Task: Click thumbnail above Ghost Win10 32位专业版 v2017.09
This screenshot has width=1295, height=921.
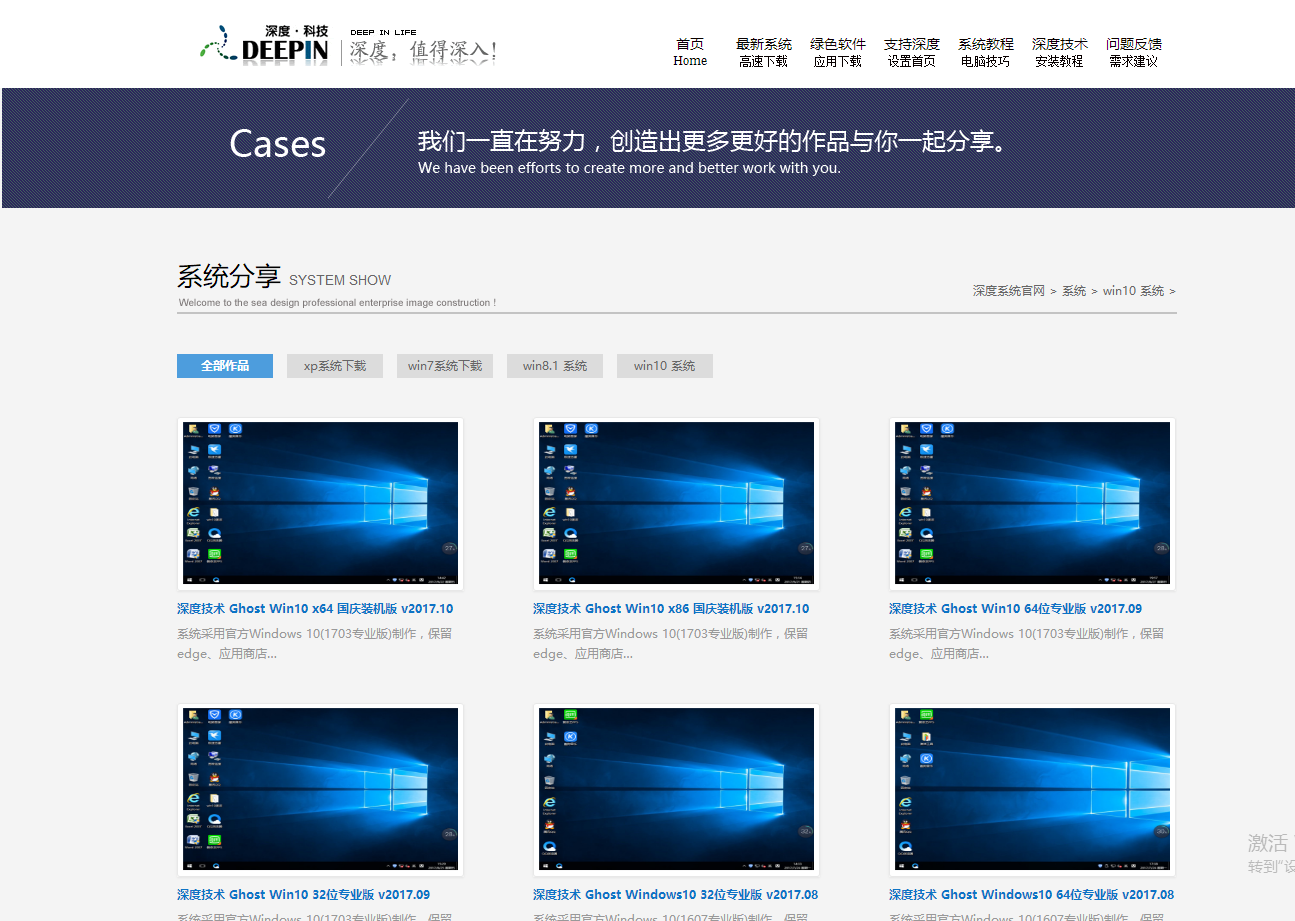Action: click(x=320, y=790)
